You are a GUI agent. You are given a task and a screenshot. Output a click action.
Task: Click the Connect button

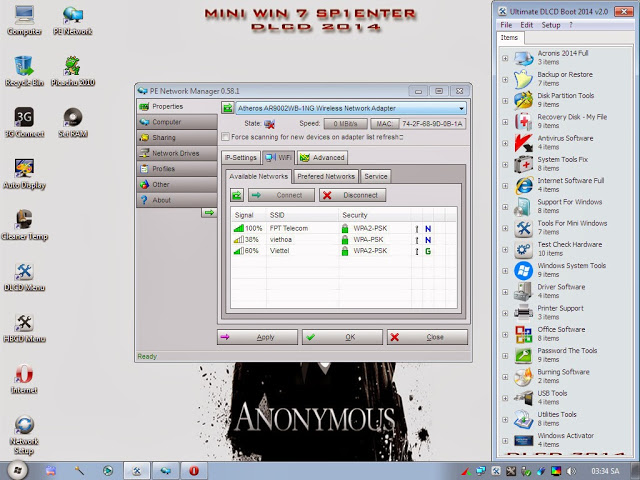pyautogui.click(x=281, y=195)
